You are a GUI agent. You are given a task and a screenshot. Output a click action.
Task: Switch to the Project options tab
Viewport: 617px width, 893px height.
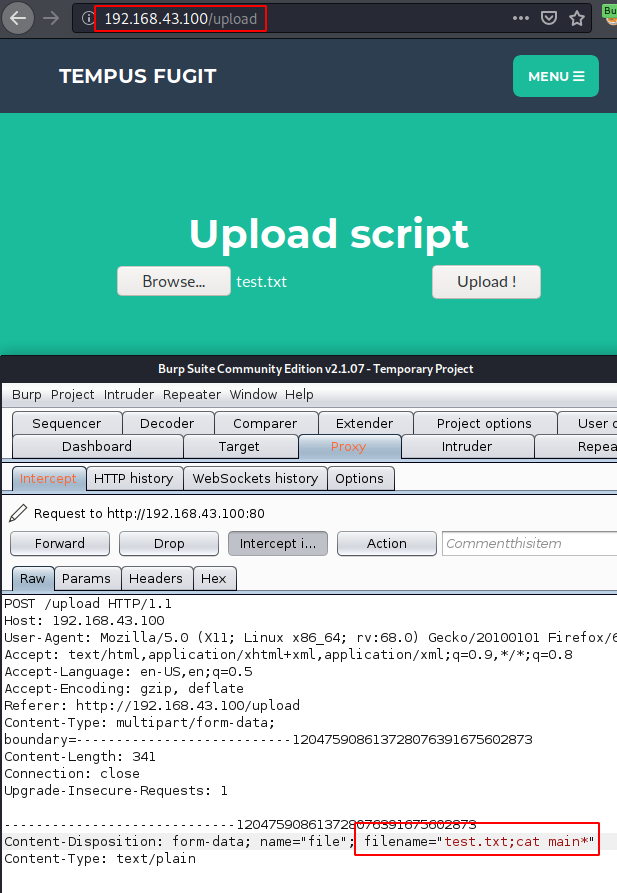click(x=484, y=423)
